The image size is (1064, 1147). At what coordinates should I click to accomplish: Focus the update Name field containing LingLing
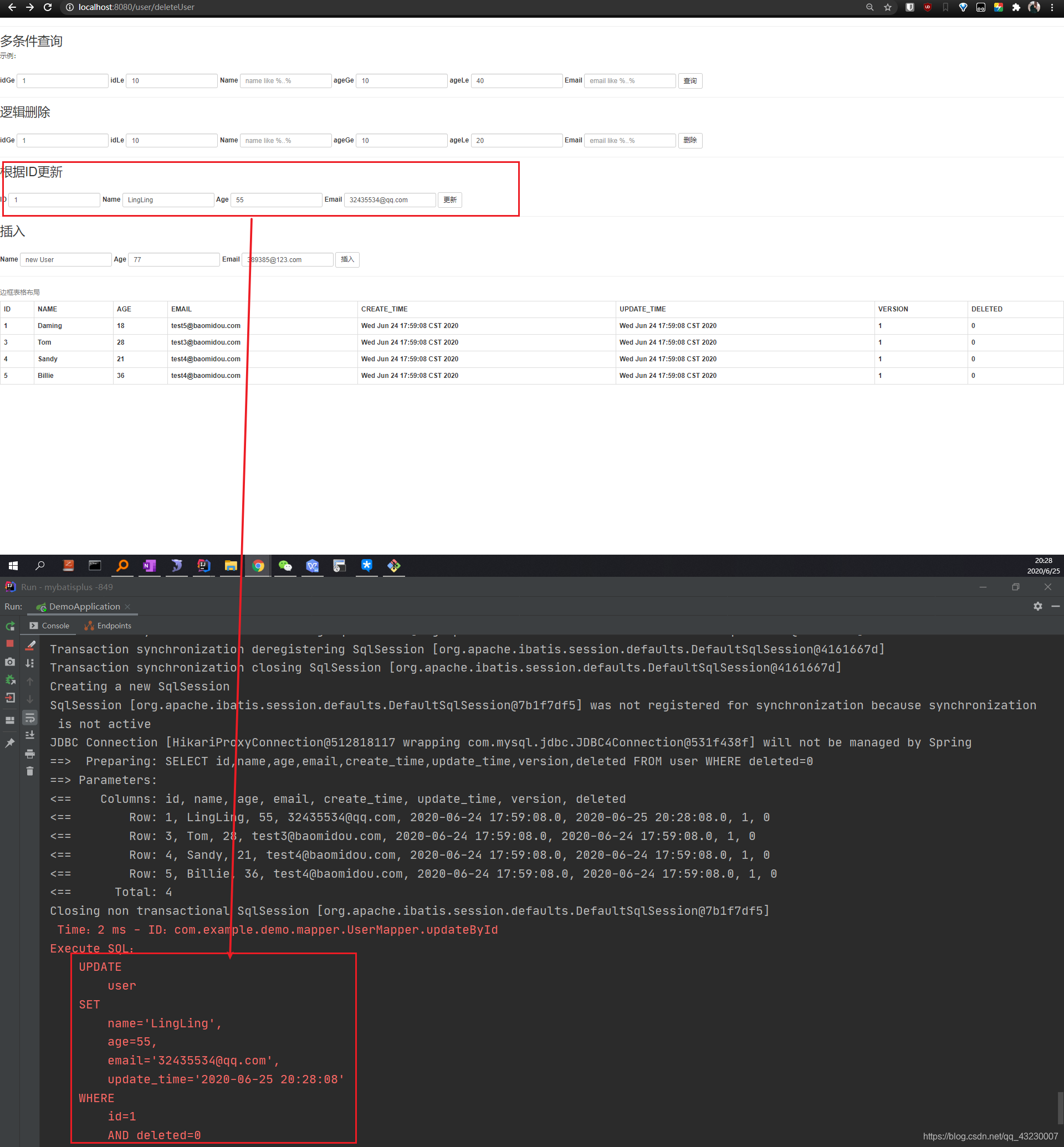pos(168,200)
